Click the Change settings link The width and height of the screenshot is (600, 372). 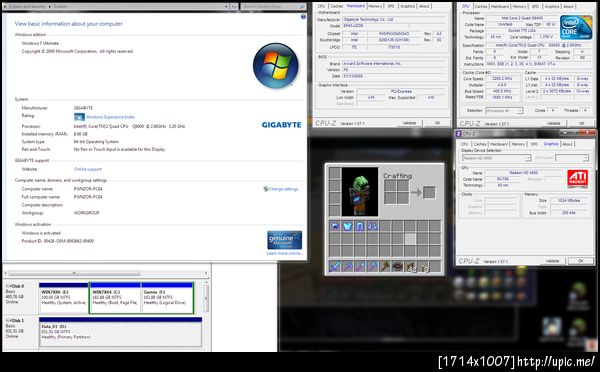coord(283,189)
